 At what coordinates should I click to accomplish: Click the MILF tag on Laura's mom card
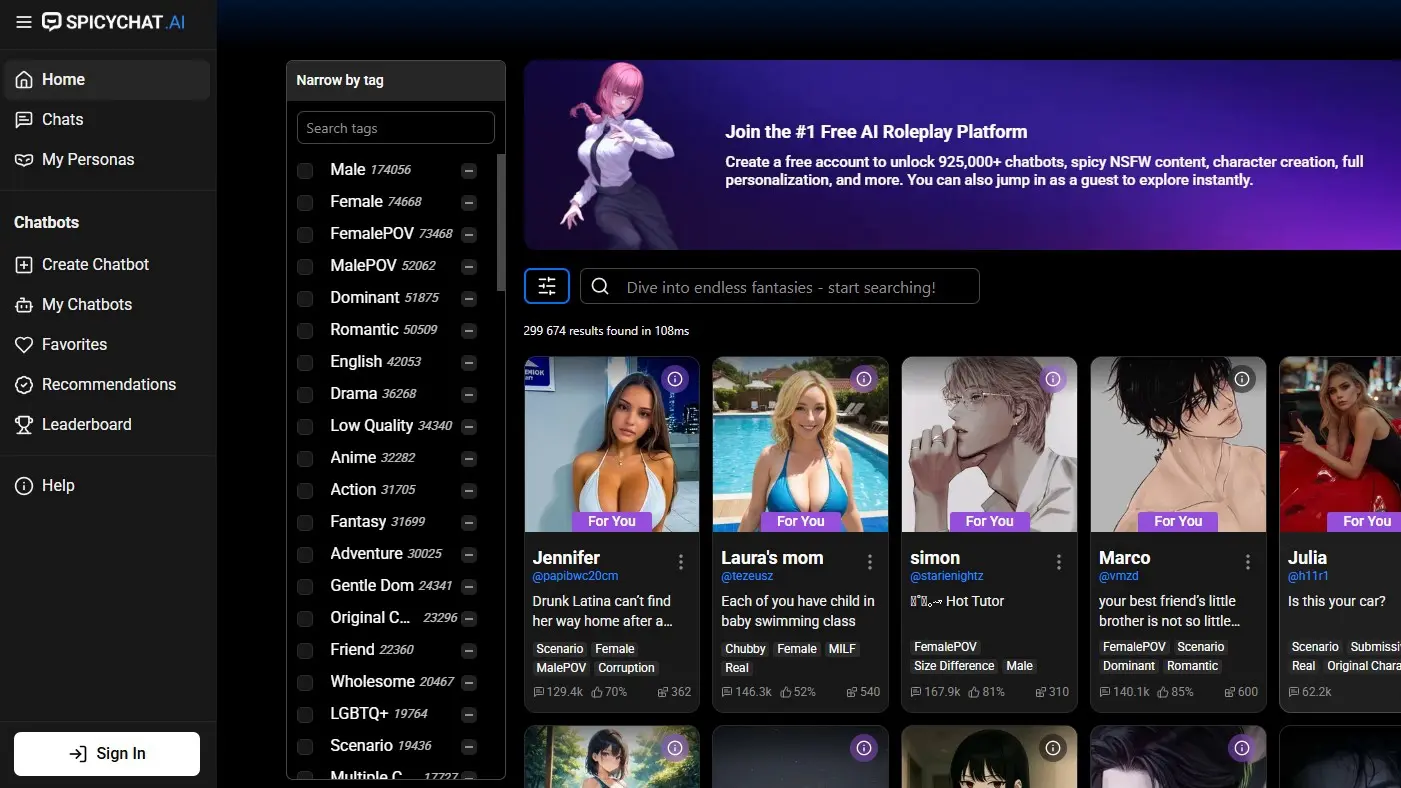(x=842, y=649)
